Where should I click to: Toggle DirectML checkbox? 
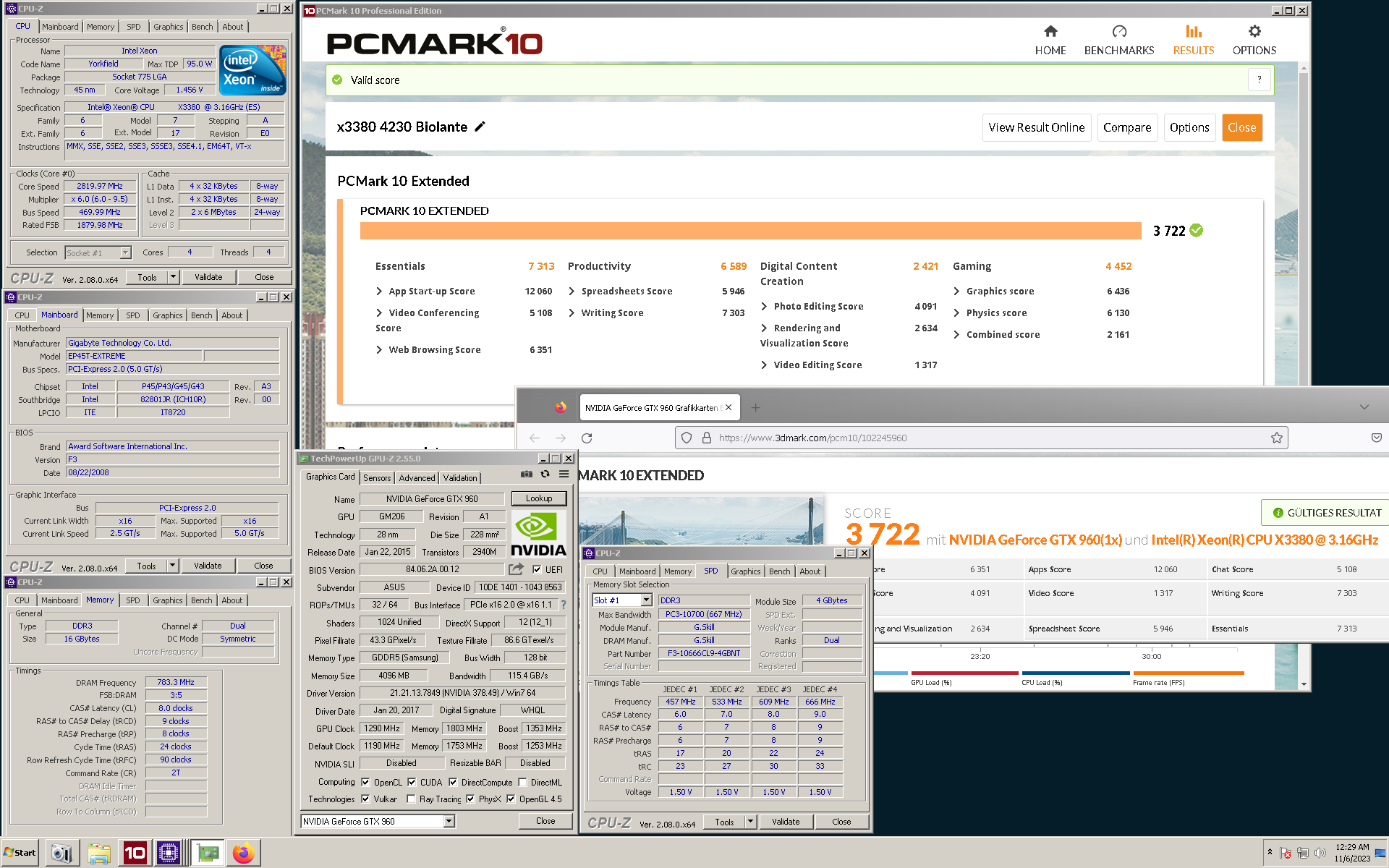522,782
